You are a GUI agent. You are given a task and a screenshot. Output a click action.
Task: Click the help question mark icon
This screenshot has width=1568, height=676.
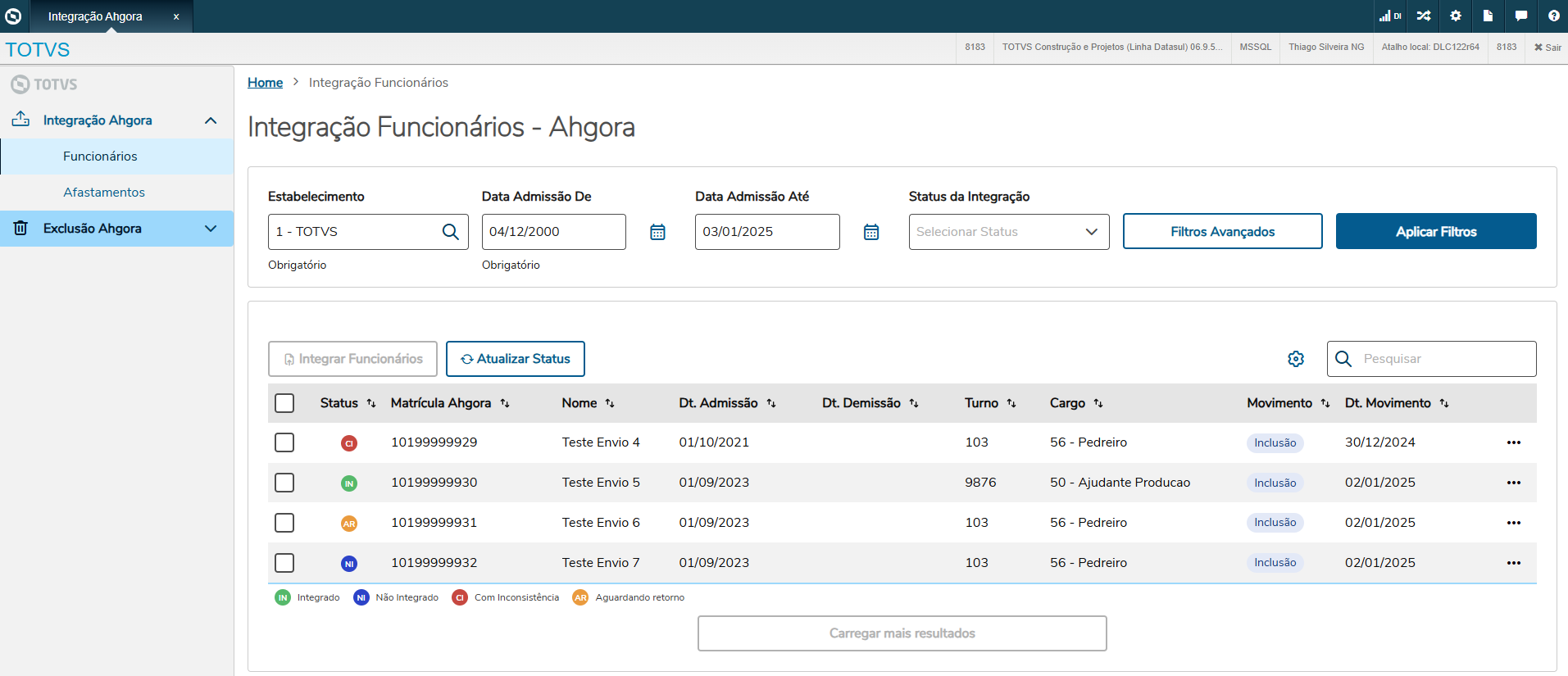click(1553, 16)
